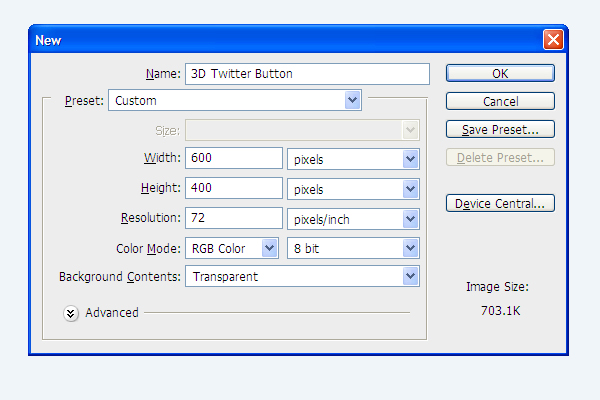Click the Name field with 3D Twitter Button

307,74
